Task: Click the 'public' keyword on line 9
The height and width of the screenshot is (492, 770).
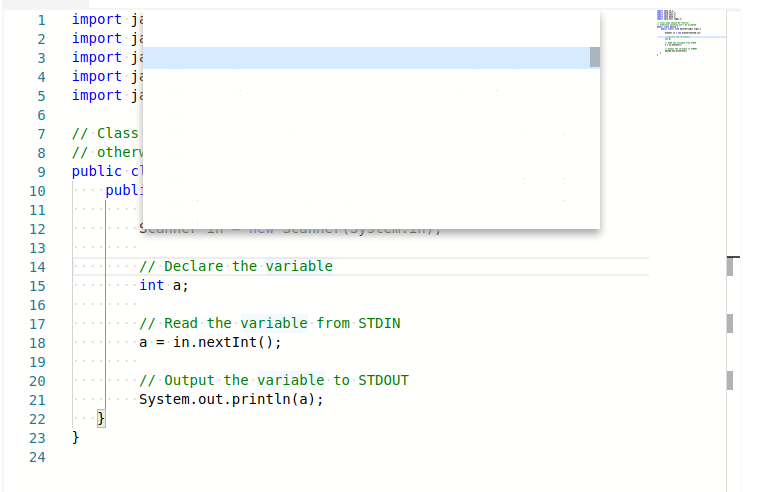Action: (x=97, y=171)
